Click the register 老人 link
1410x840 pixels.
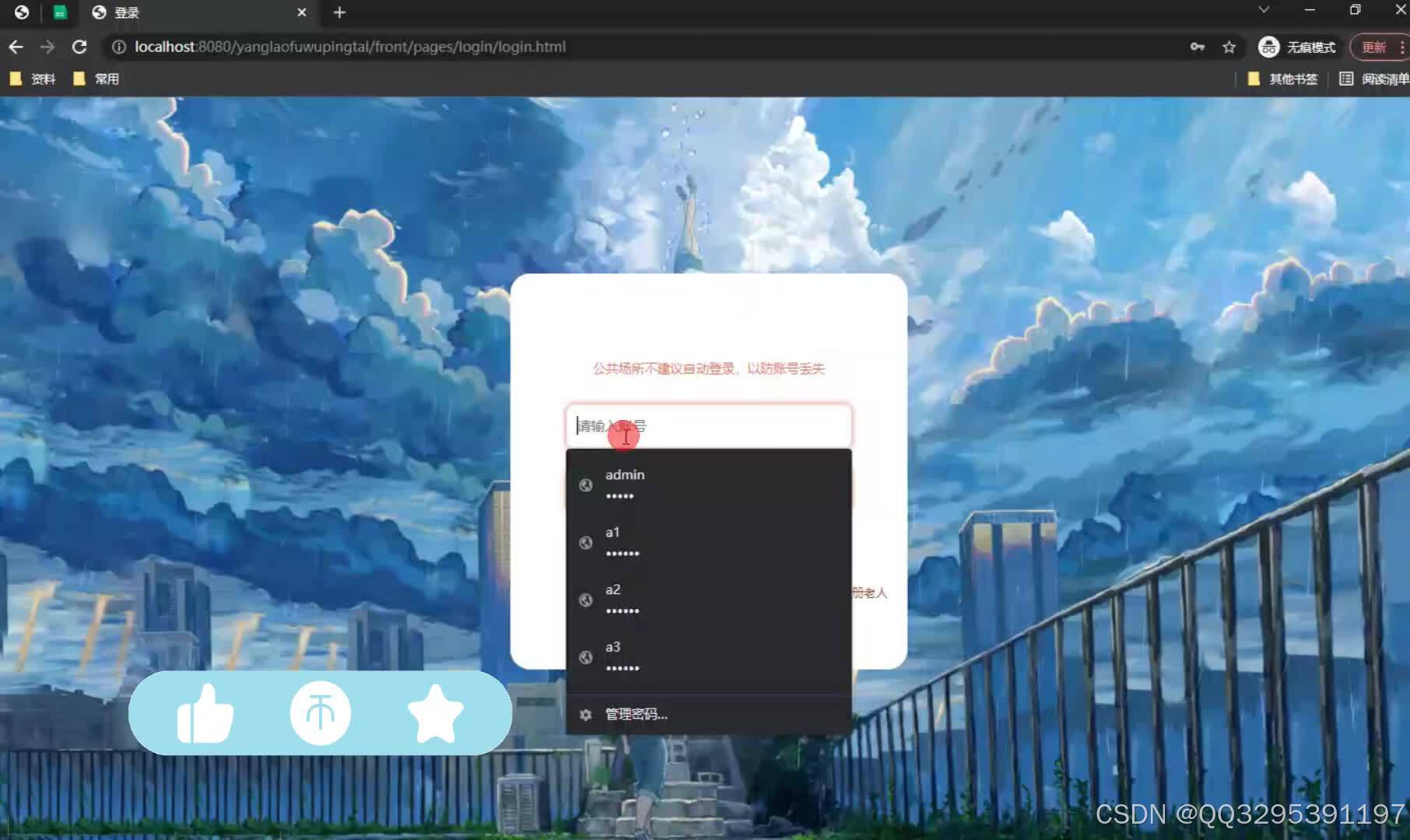pyautogui.click(x=869, y=593)
